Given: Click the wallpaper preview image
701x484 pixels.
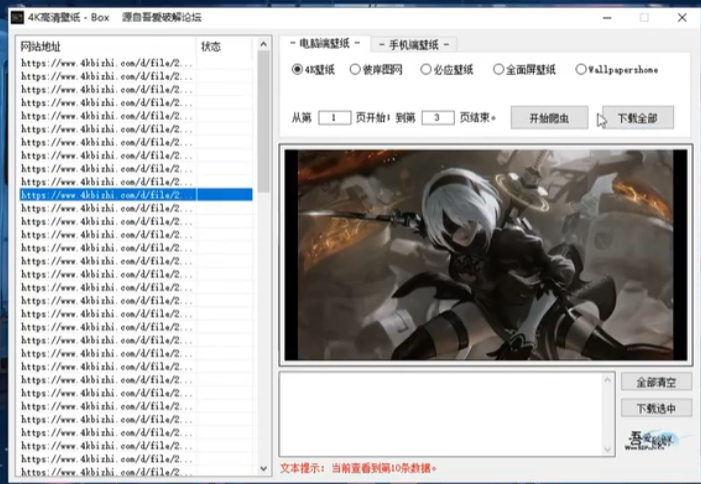Looking at the screenshot, I should pos(486,255).
